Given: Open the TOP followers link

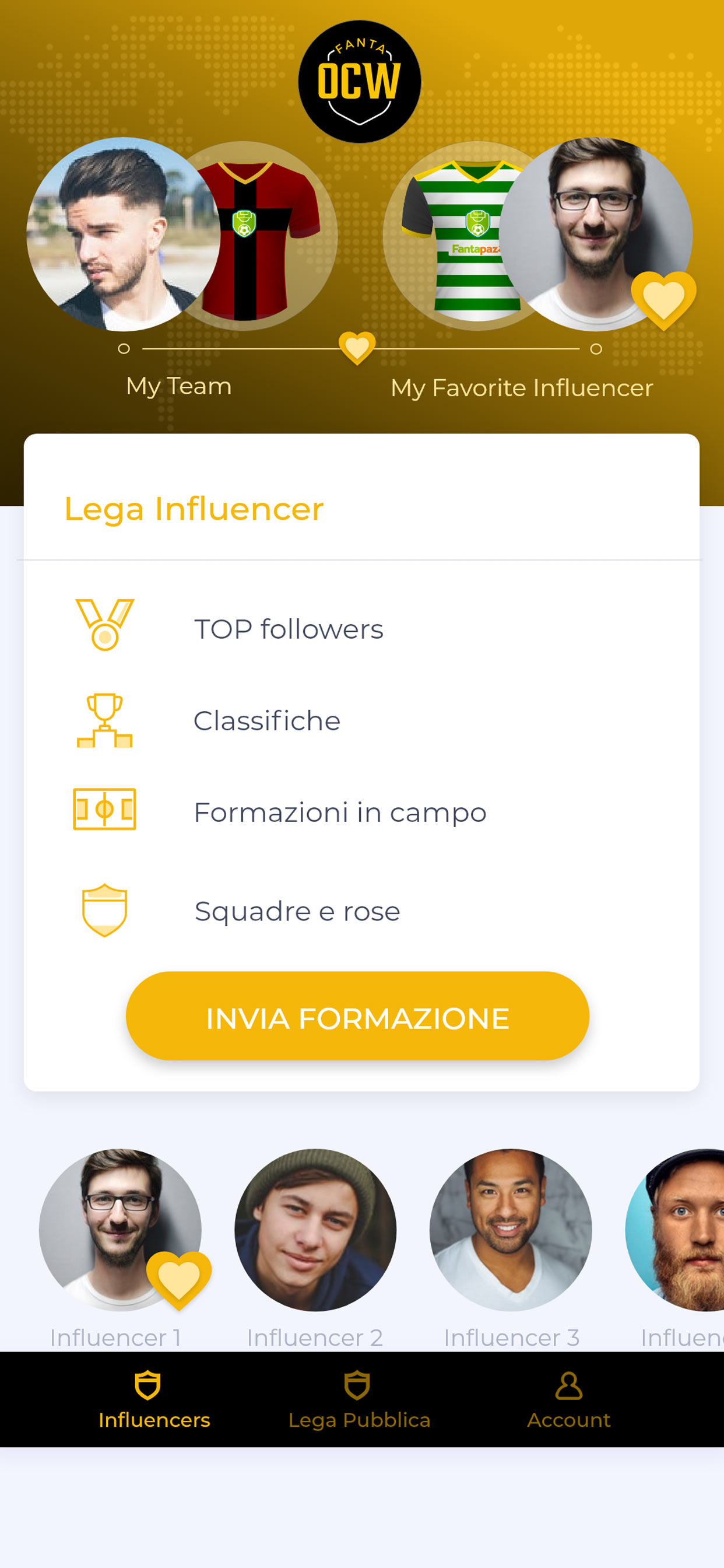Looking at the screenshot, I should pos(289,629).
